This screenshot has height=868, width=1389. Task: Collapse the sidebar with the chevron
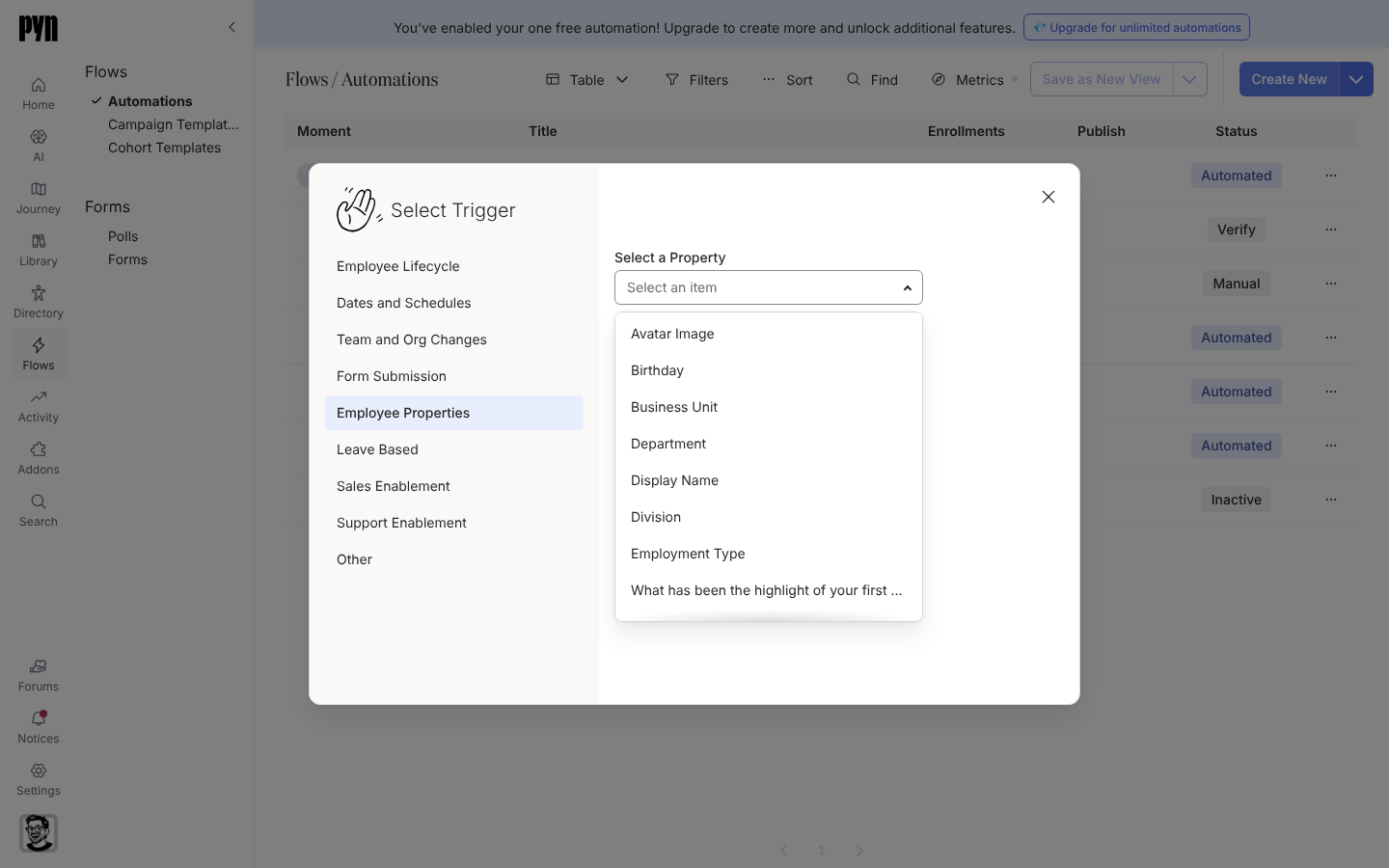pyautogui.click(x=231, y=27)
